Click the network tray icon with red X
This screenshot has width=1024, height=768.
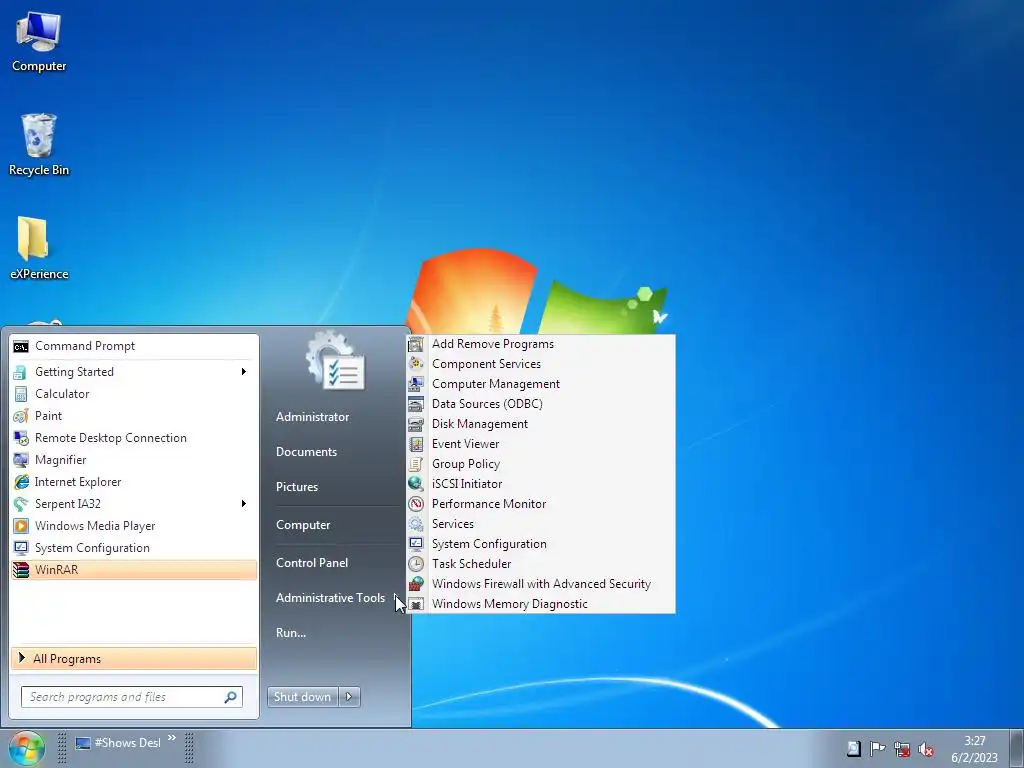point(902,749)
